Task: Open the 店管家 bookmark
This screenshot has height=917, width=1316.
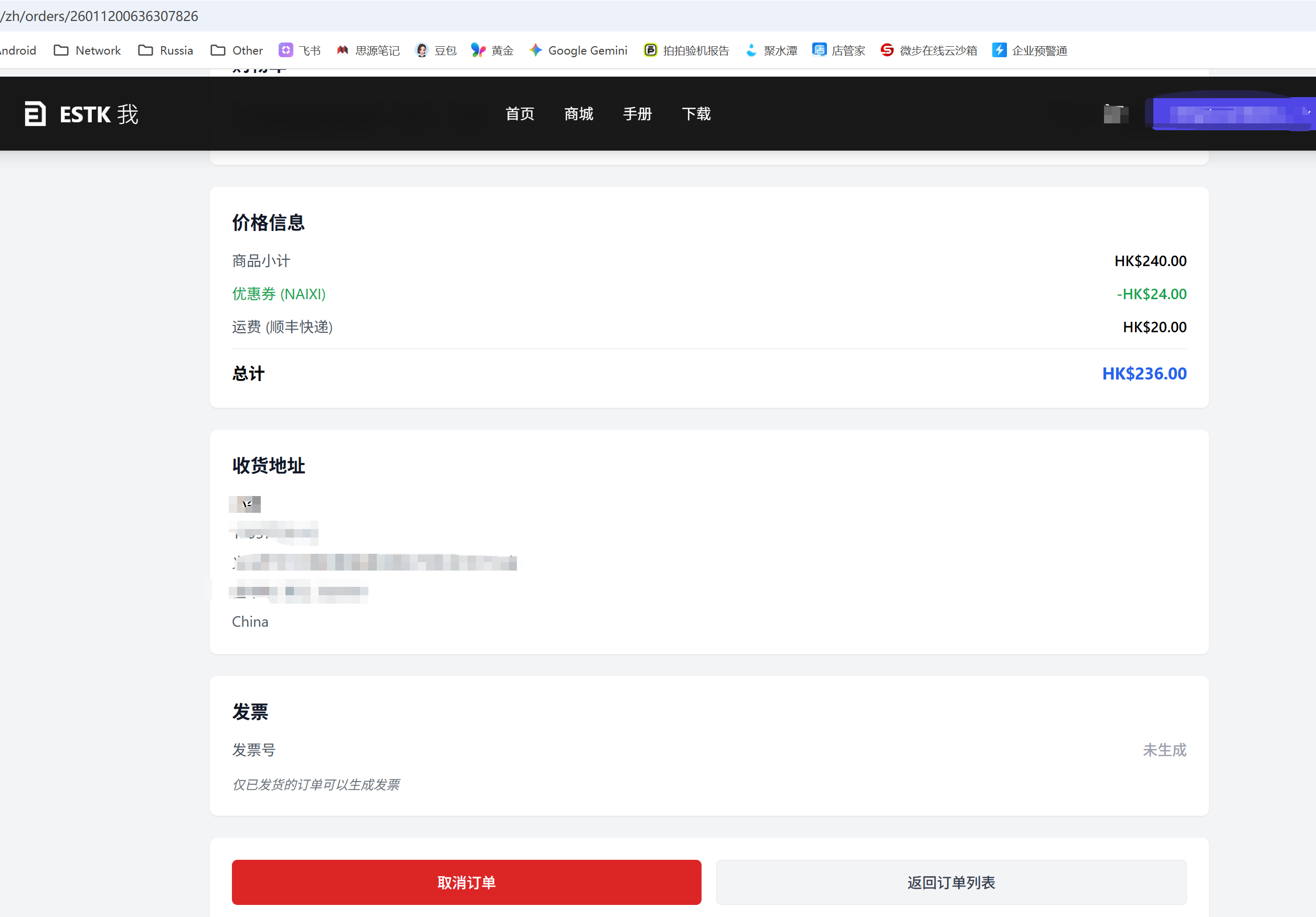Action: pos(839,50)
